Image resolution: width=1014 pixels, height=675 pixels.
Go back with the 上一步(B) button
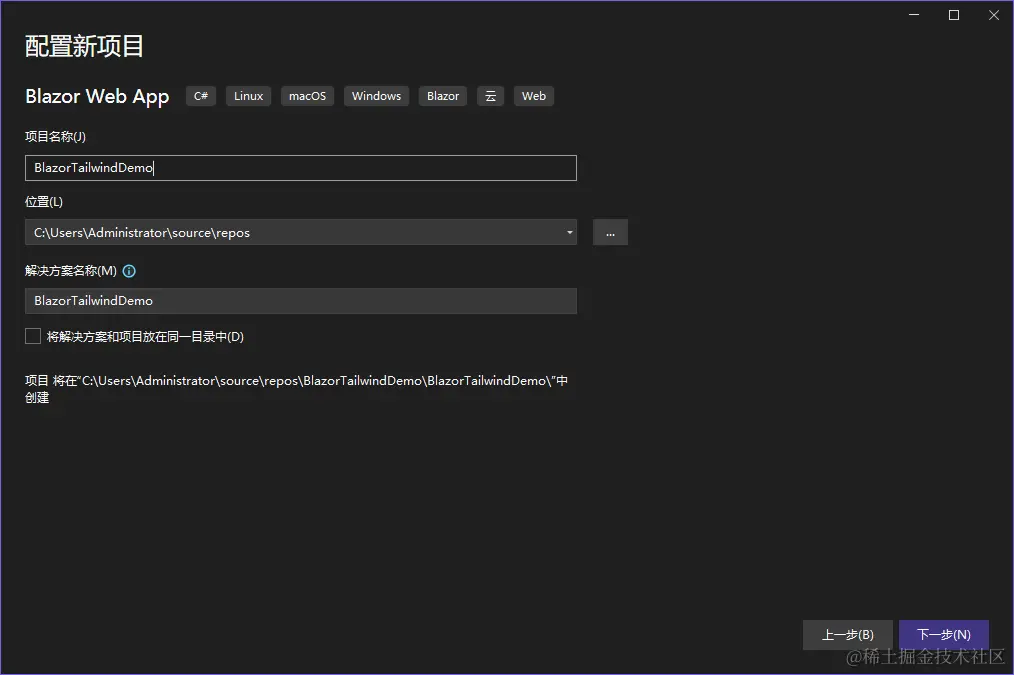[847, 634]
